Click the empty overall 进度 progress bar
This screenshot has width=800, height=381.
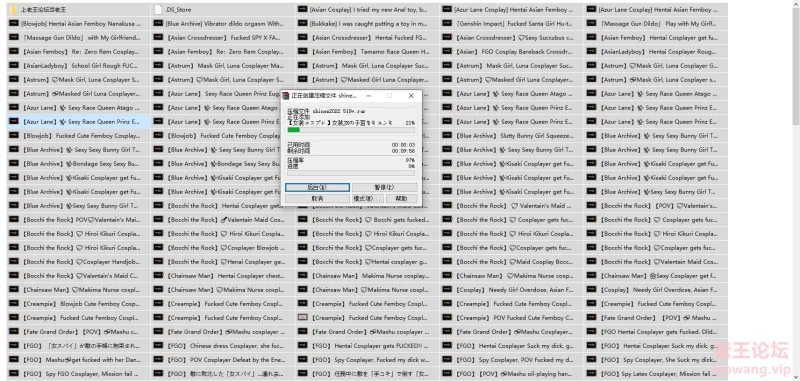point(351,173)
